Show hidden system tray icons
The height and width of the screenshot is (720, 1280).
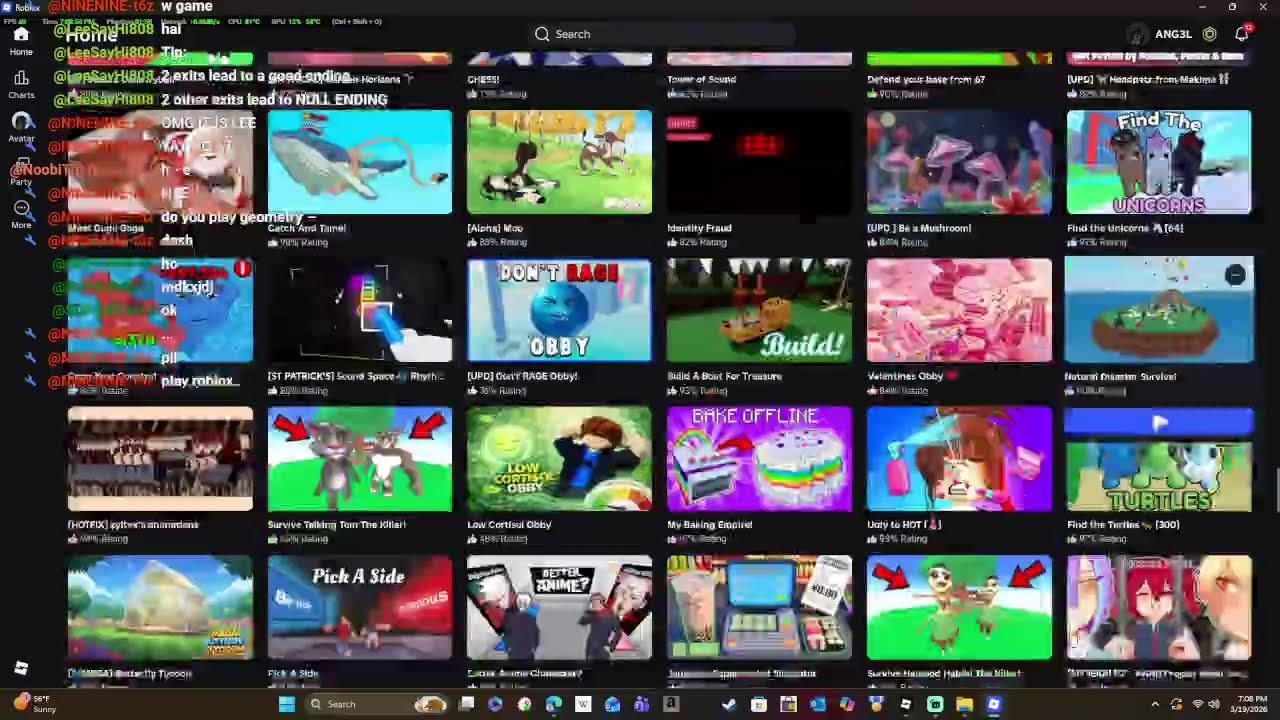1155,704
